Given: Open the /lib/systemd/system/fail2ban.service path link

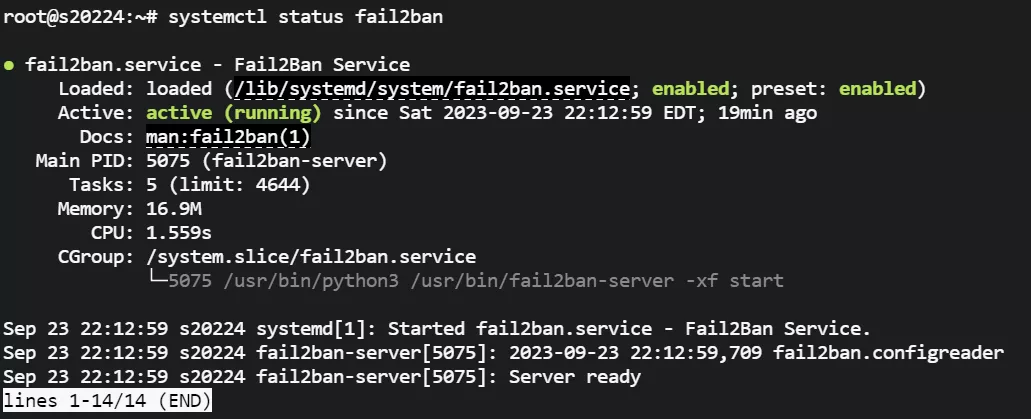Looking at the screenshot, I should pos(432,89).
